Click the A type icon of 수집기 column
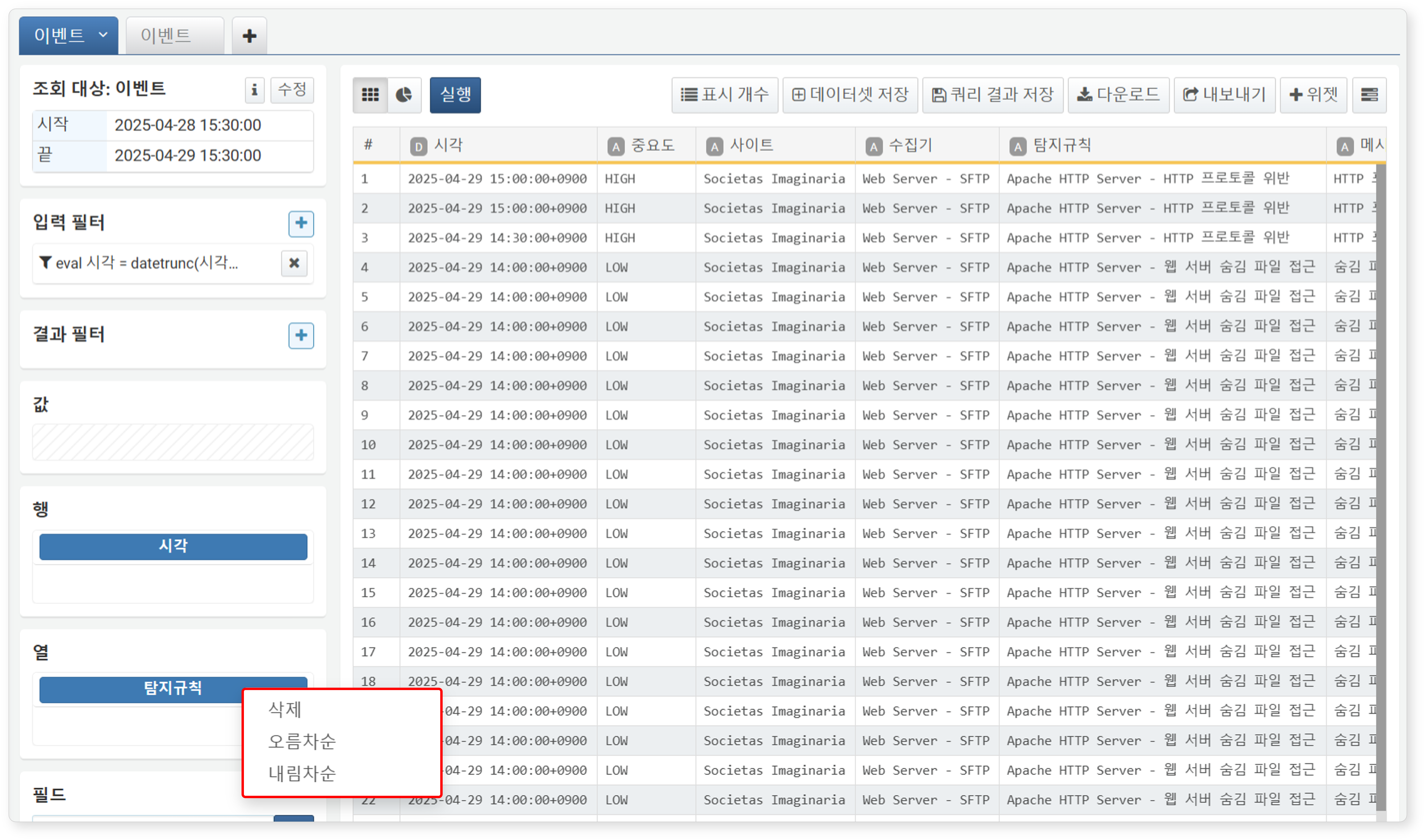1425x840 pixels. [x=874, y=147]
